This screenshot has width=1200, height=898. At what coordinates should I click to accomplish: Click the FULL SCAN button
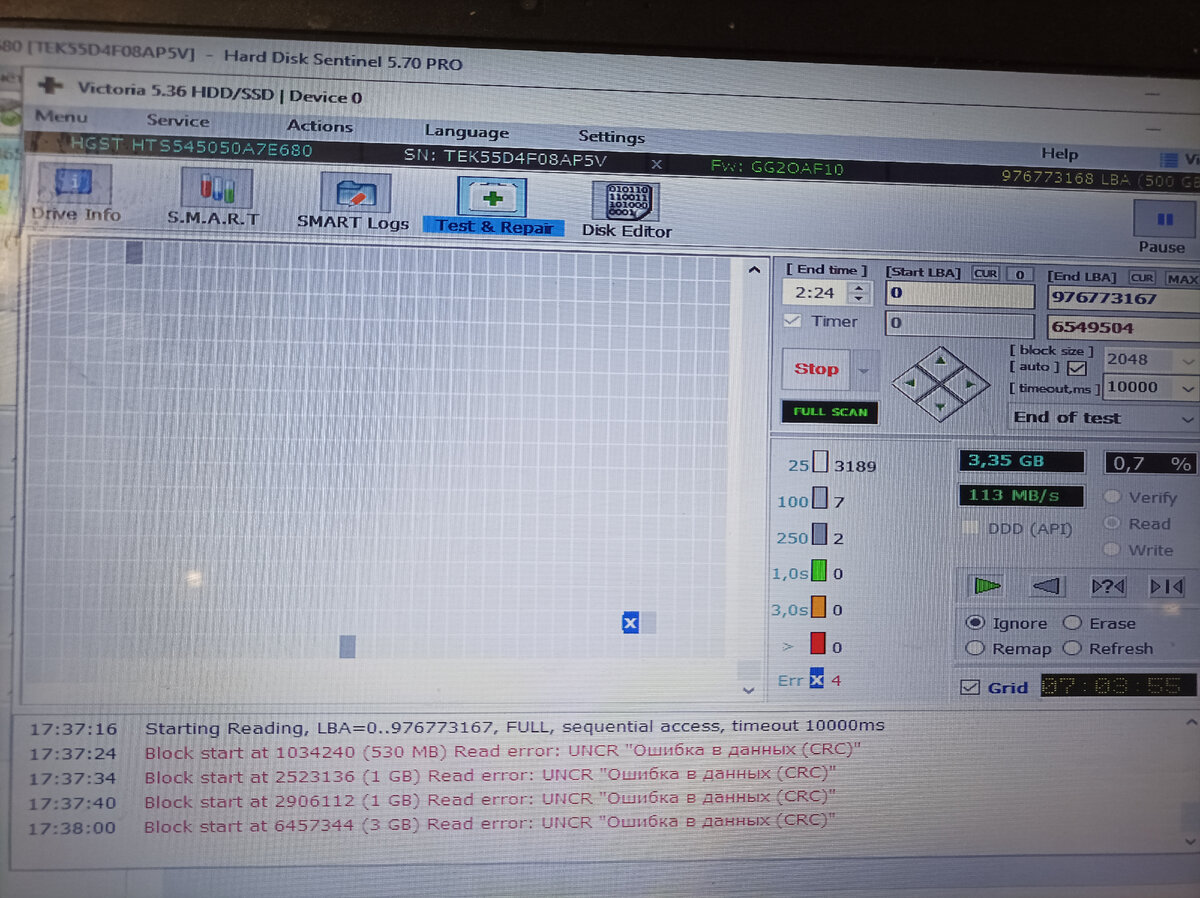pyautogui.click(x=830, y=412)
